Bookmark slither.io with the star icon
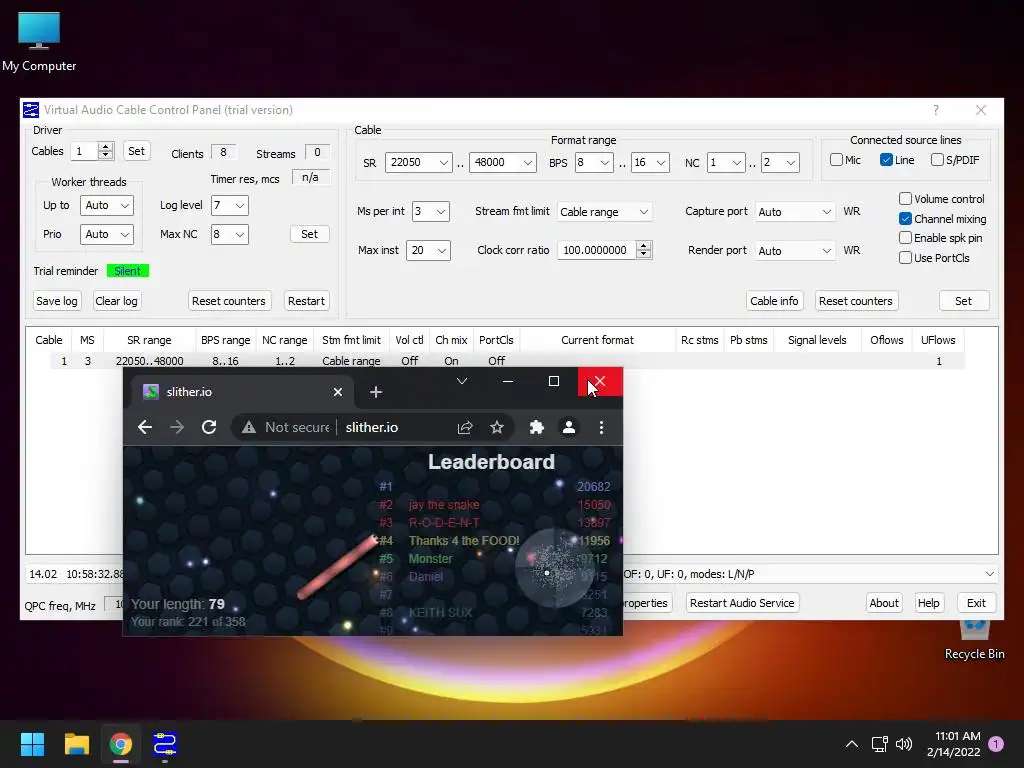Viewport: 1024px width, 768px height. click(x=497, y=427)
